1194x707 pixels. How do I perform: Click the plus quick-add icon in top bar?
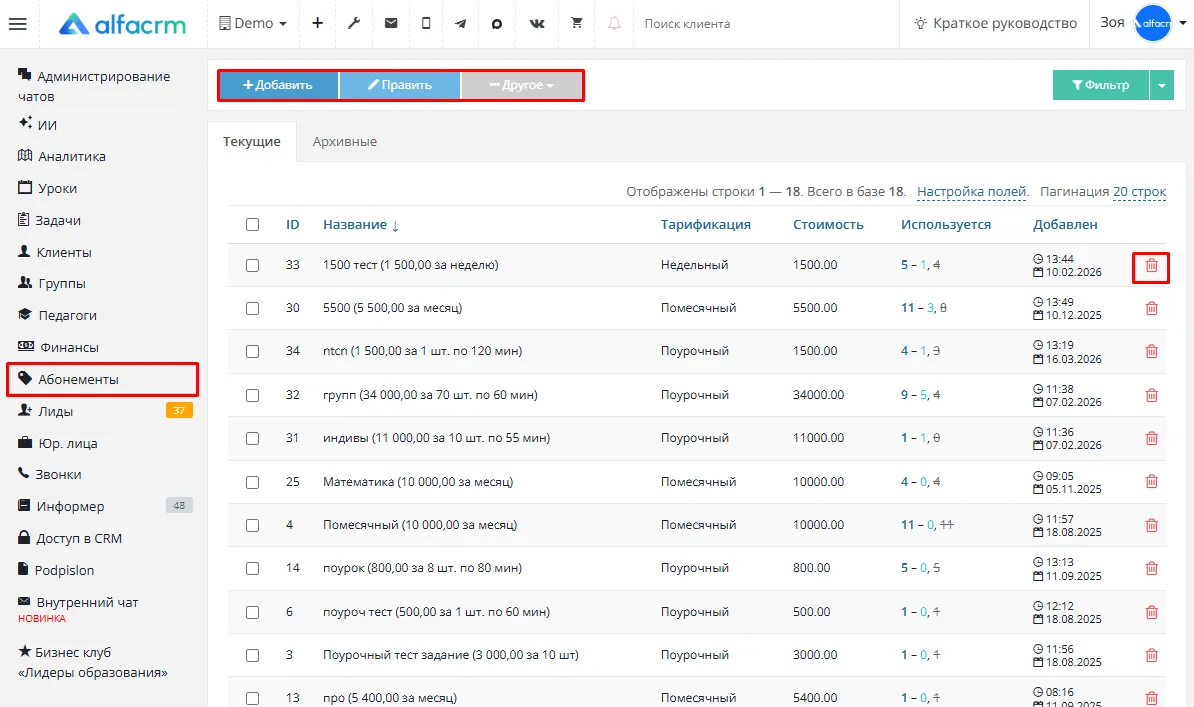click(318, 24)
